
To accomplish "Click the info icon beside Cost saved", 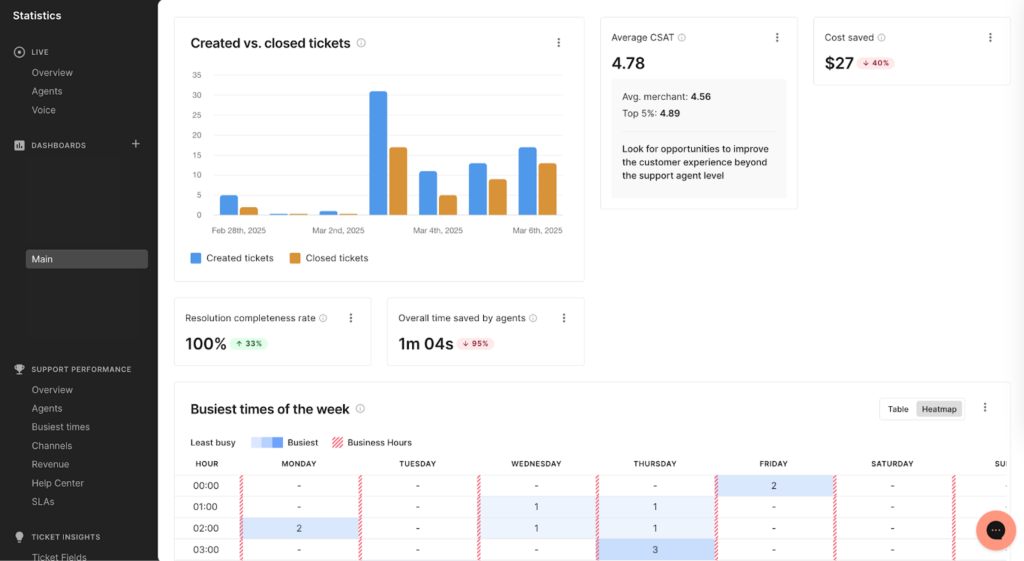I will pyautogui.click(x=881, y=38).
